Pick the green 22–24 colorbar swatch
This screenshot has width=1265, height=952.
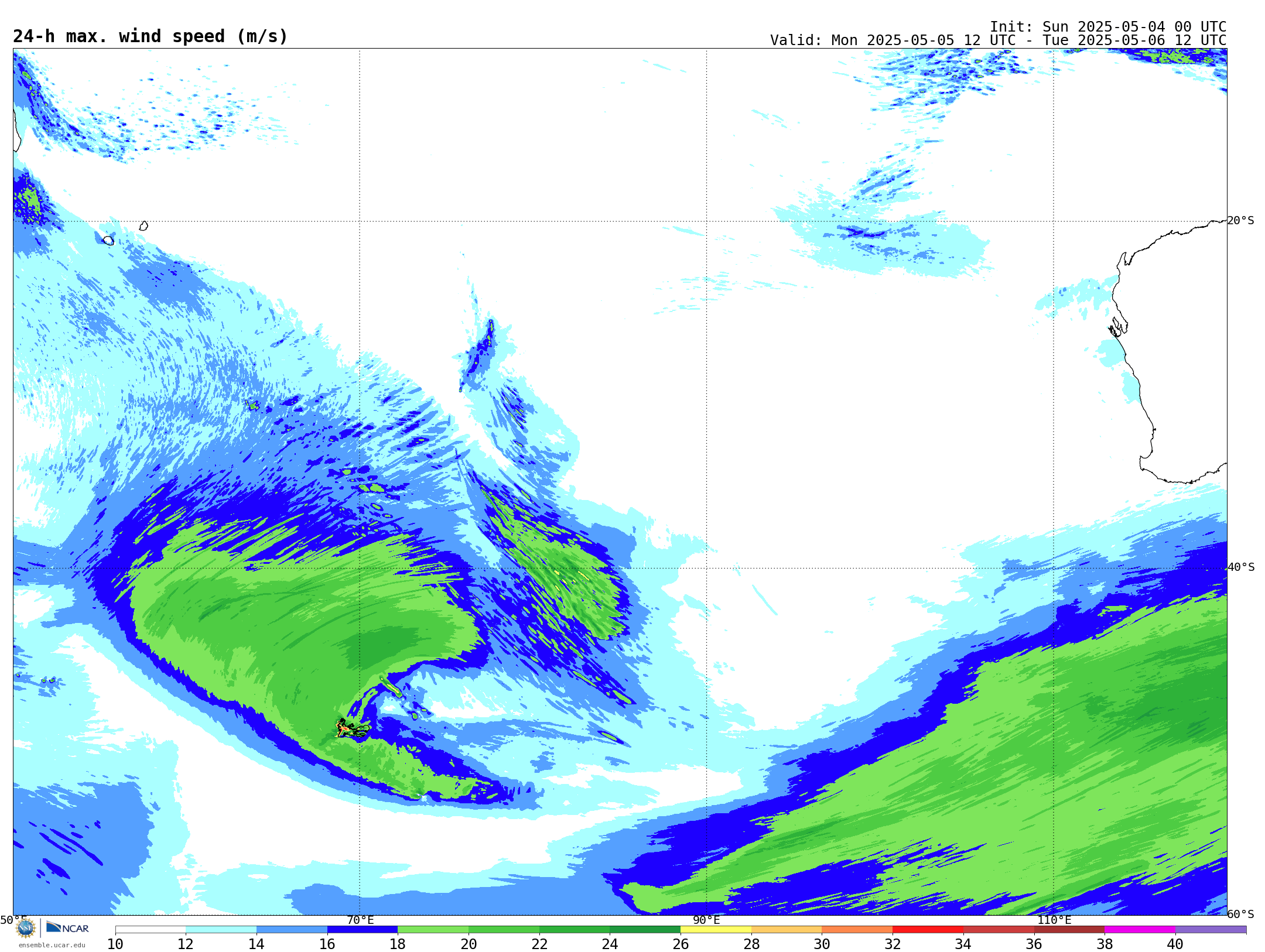coord(575,930)
